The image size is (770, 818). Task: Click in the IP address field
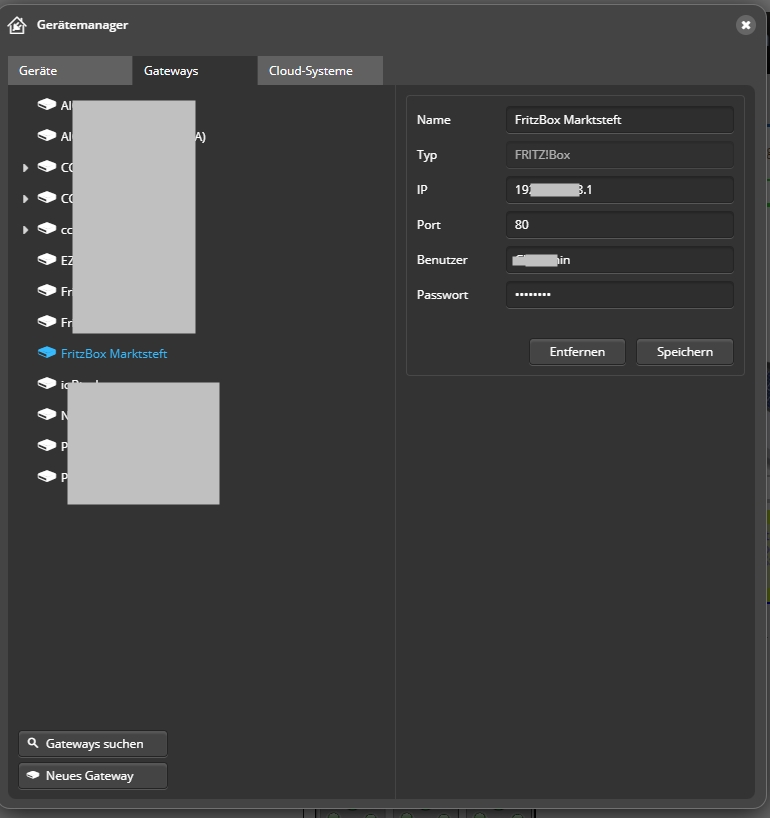click(x=620, y=190)
